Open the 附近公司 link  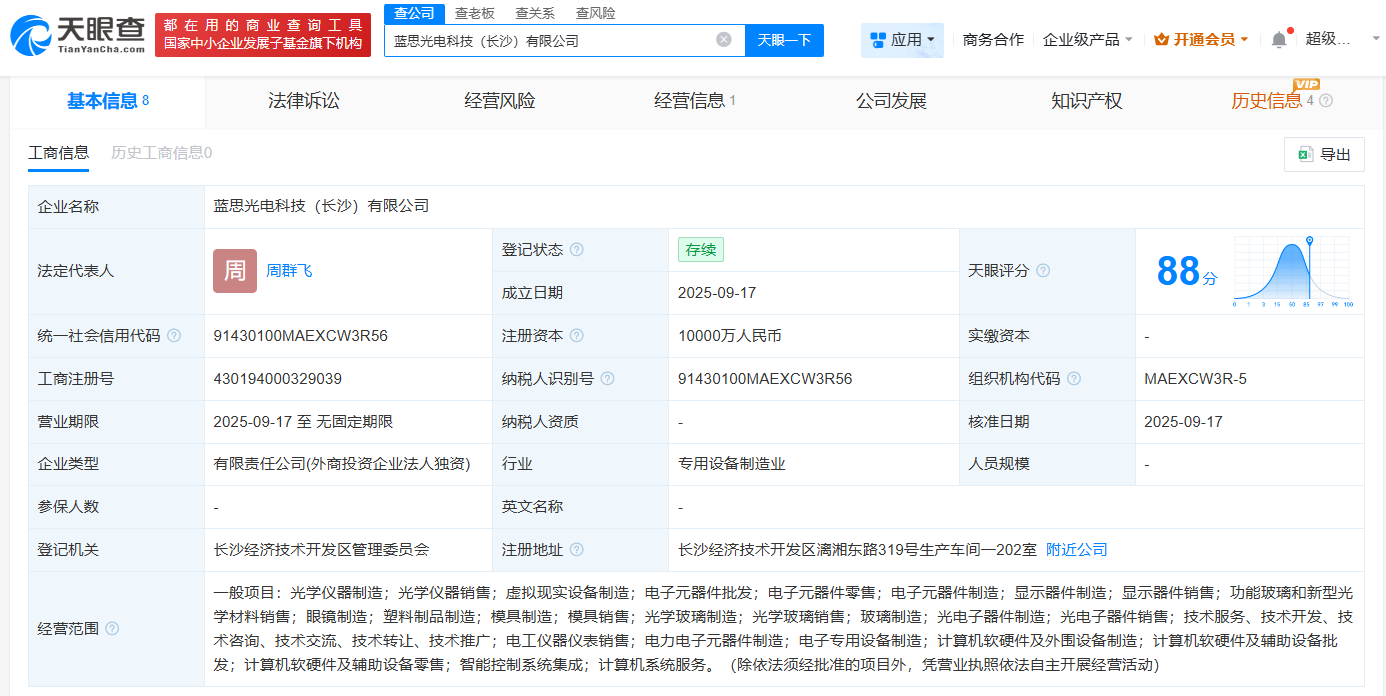point(1075,549)
